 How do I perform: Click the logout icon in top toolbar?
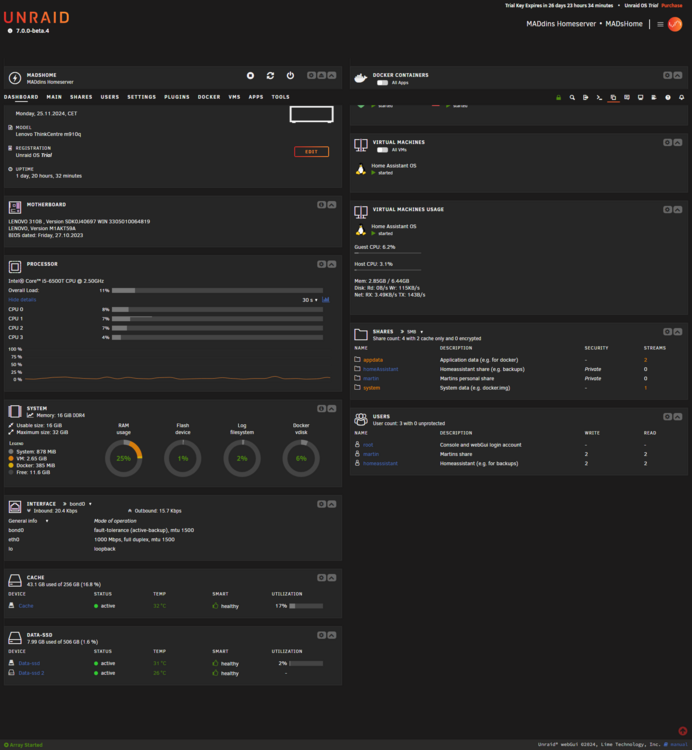pyautogui.click(x=585, y=98)
